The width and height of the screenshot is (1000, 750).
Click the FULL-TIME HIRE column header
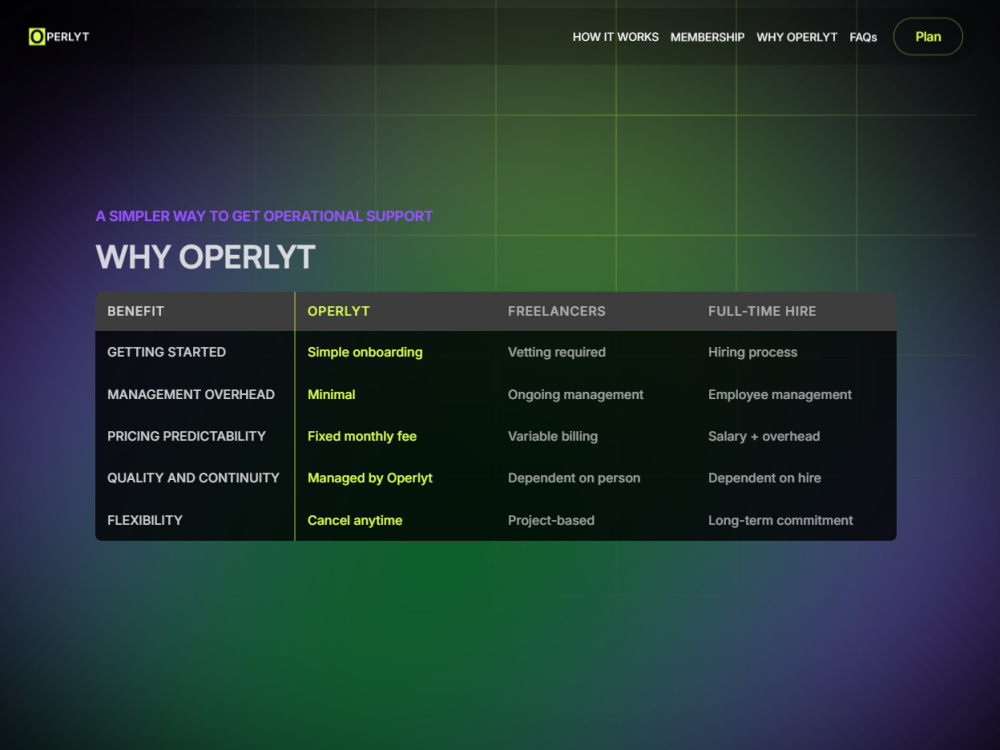pyautogui.click(x=762, y=311)
